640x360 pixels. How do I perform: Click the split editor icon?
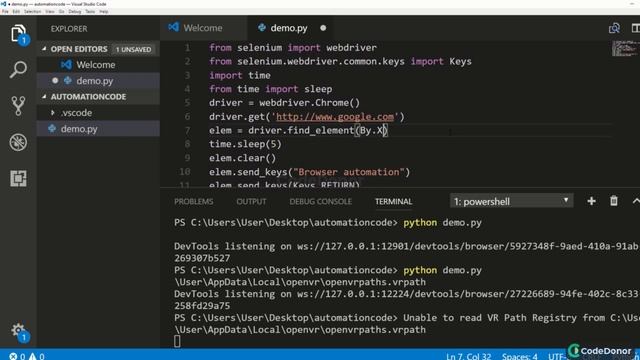(636, 28)
